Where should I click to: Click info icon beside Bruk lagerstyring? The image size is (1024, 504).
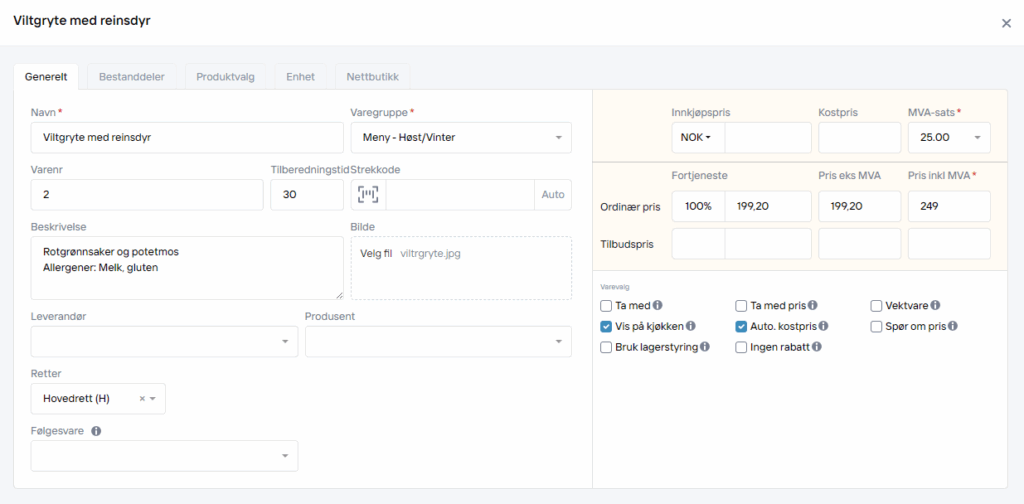(706, 347)
